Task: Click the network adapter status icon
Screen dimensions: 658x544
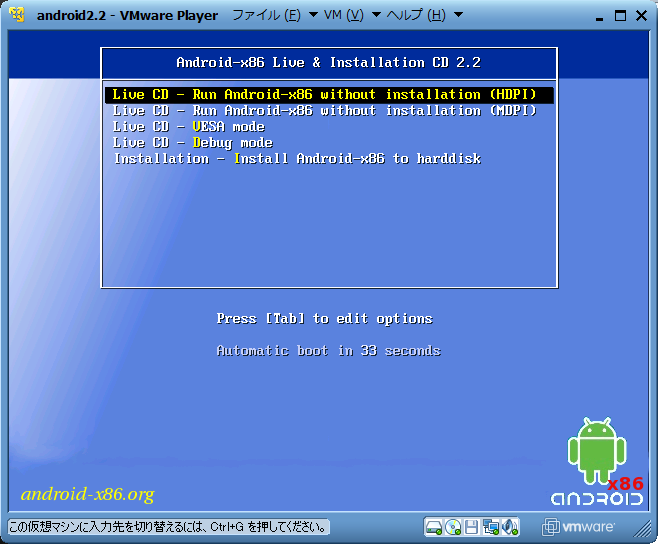Action: click(491, 527)
